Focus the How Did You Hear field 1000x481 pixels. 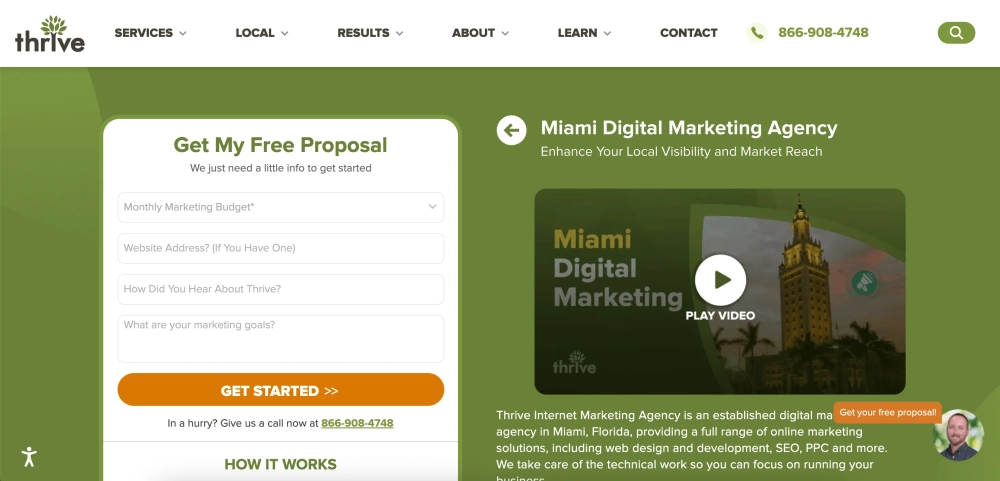(281, 289)
